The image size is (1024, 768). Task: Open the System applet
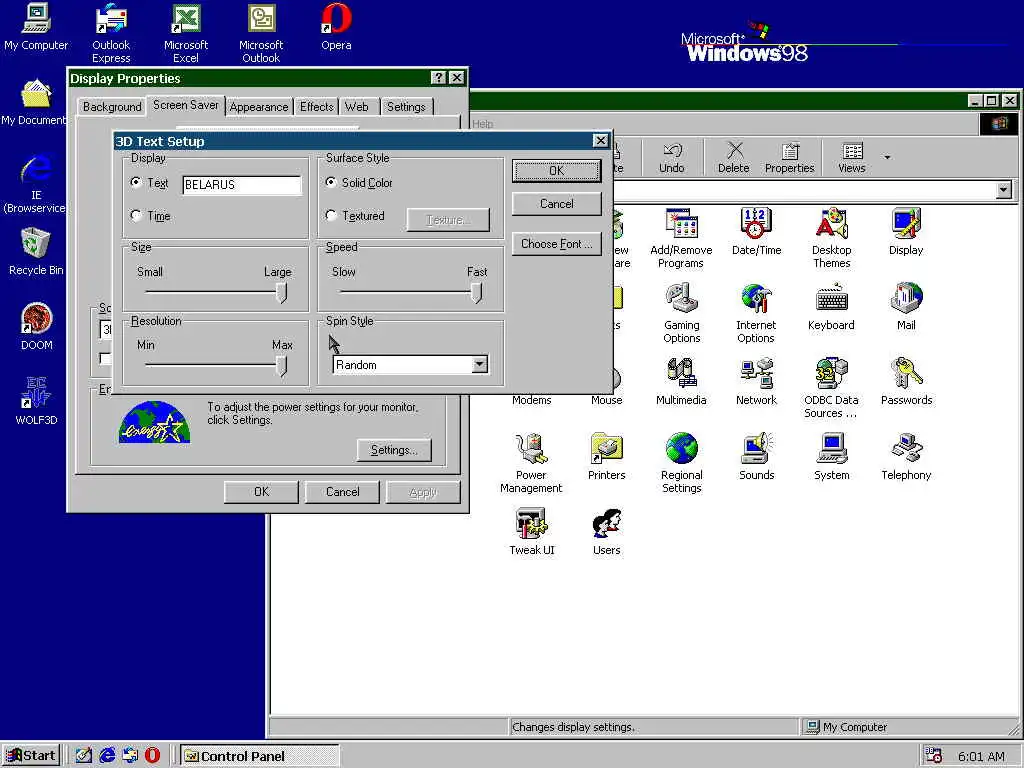(831, 457)
